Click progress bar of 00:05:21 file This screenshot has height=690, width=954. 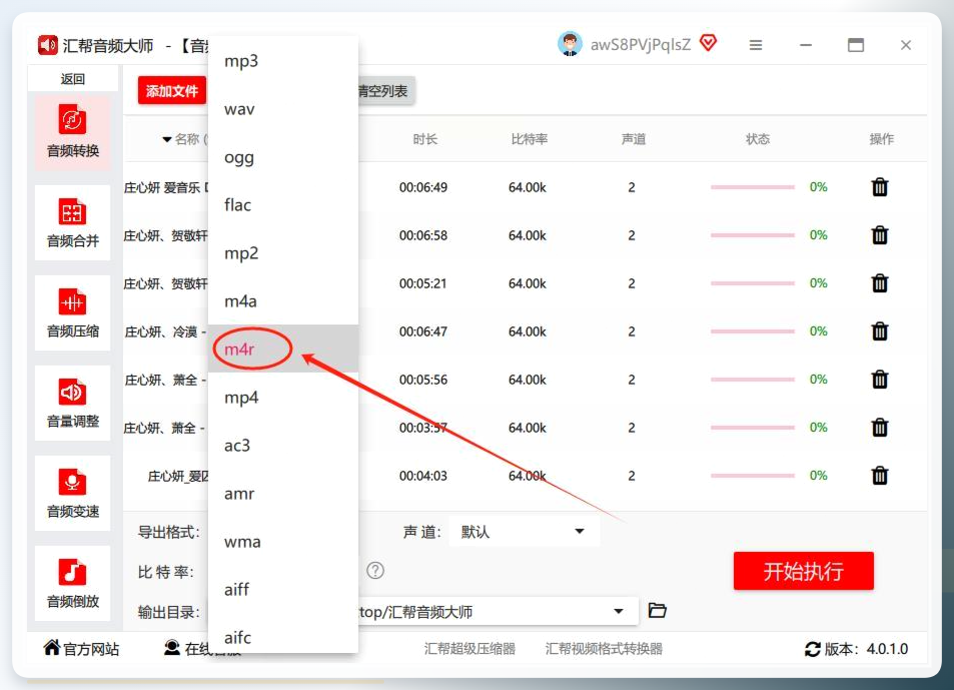point(753,283)
